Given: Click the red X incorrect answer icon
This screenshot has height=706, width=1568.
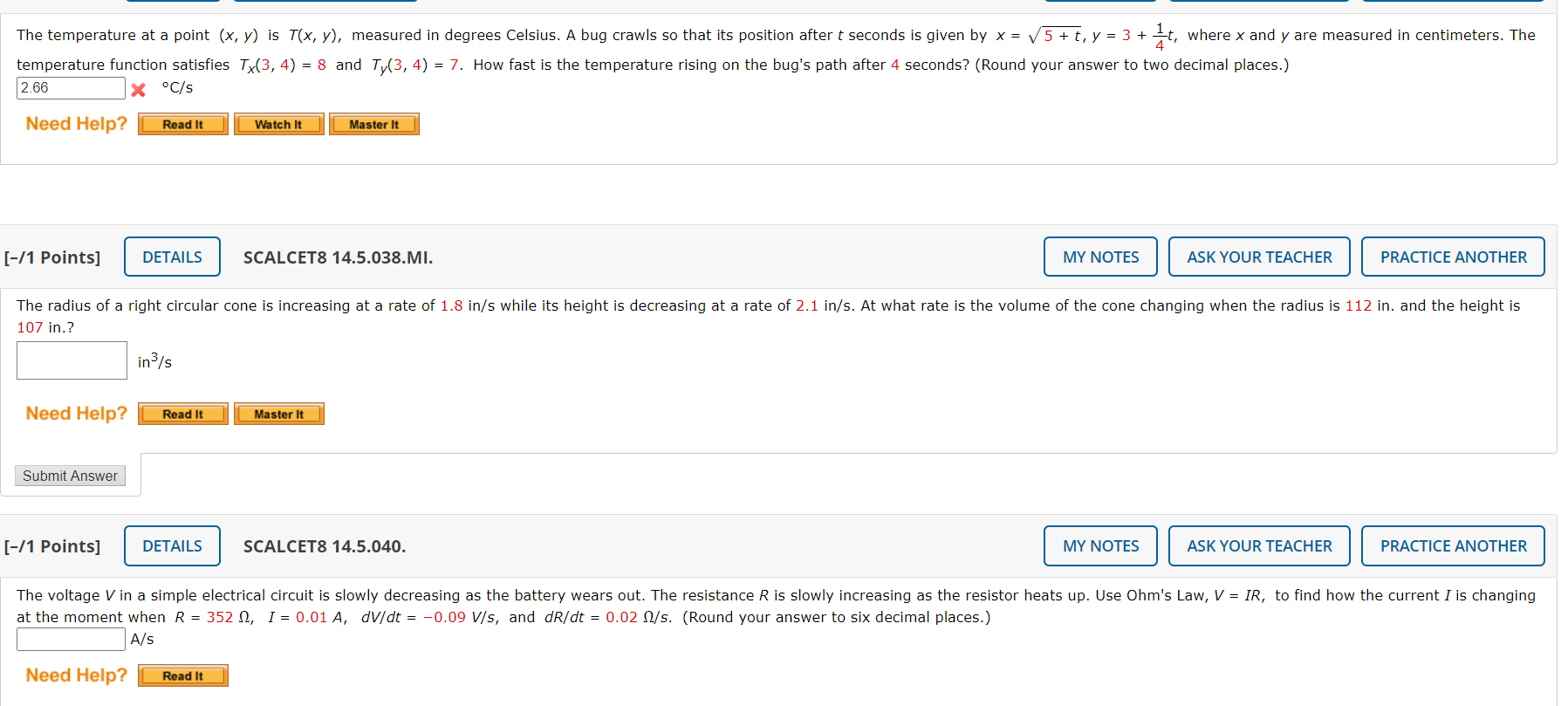Looking at the screenshot, I should click(x=138, y=88).
